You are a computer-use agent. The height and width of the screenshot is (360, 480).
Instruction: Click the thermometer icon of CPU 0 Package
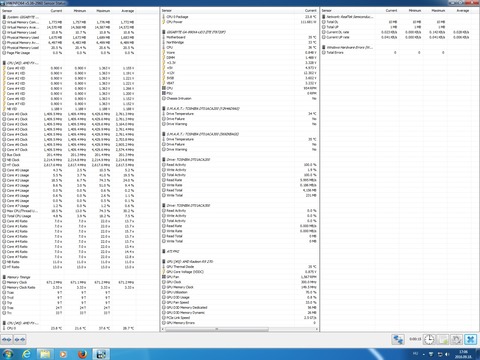164,17
